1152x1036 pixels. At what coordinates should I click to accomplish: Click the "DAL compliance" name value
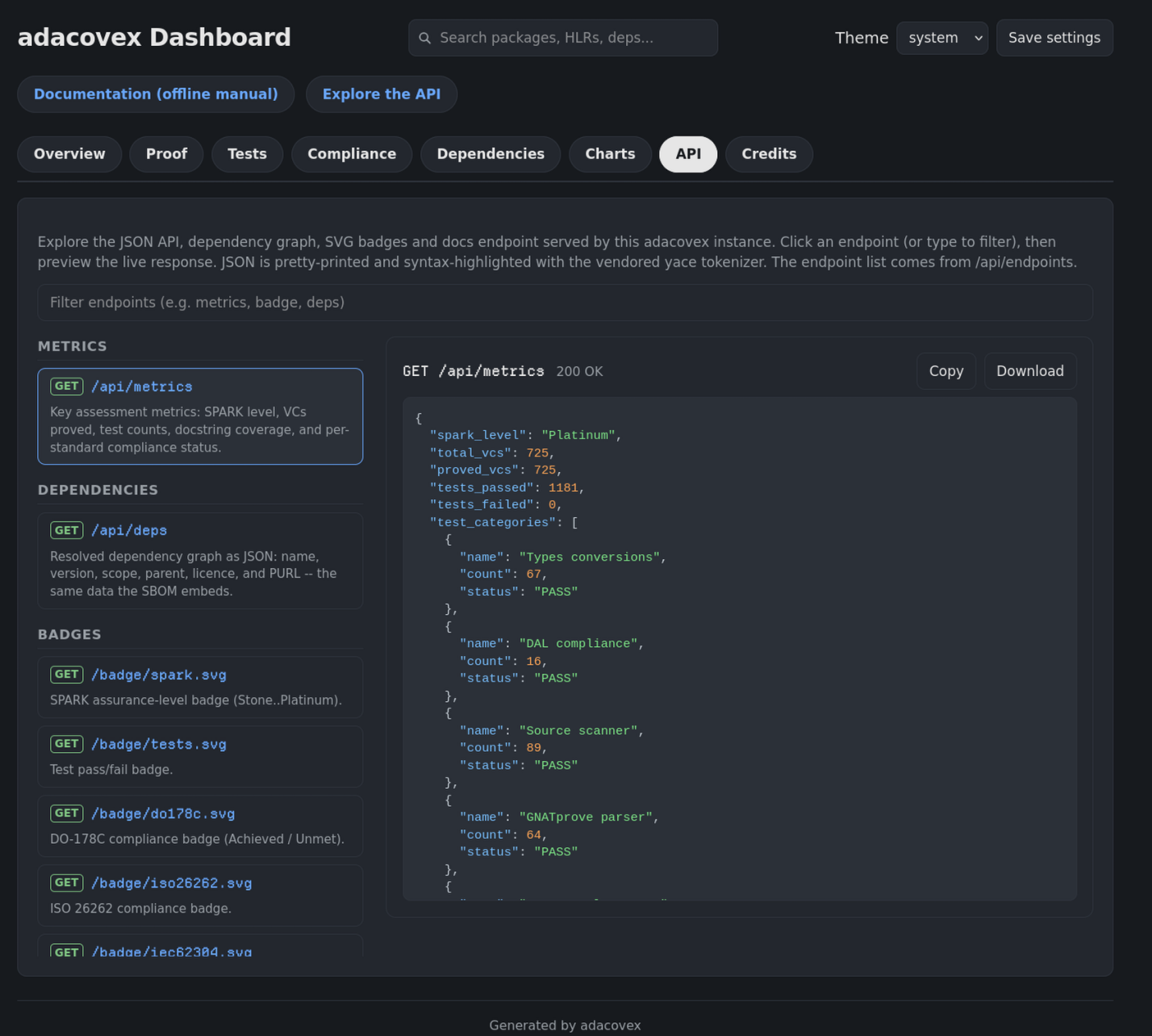pos(578,644)
